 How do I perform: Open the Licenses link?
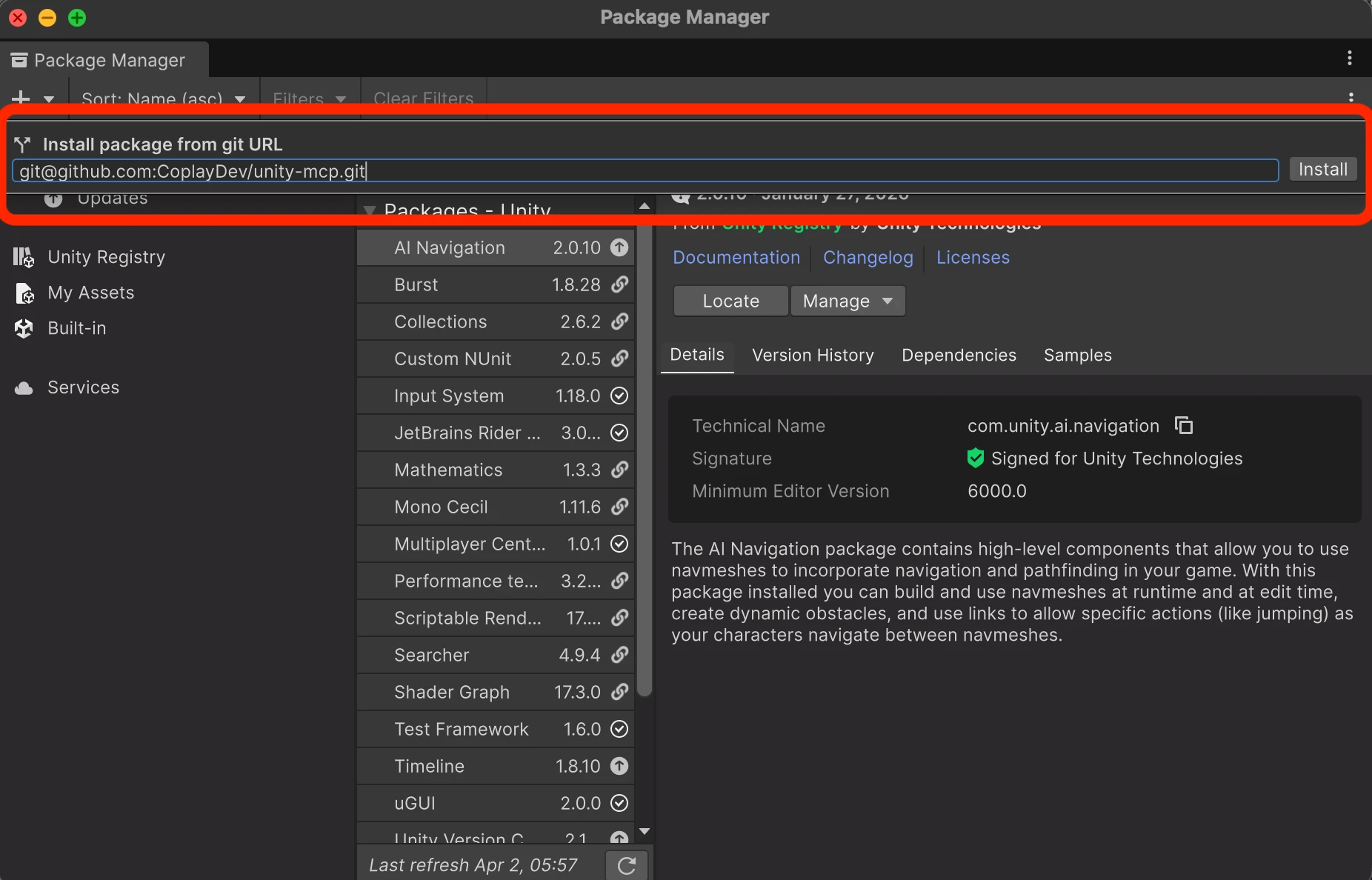click(973, 257)
